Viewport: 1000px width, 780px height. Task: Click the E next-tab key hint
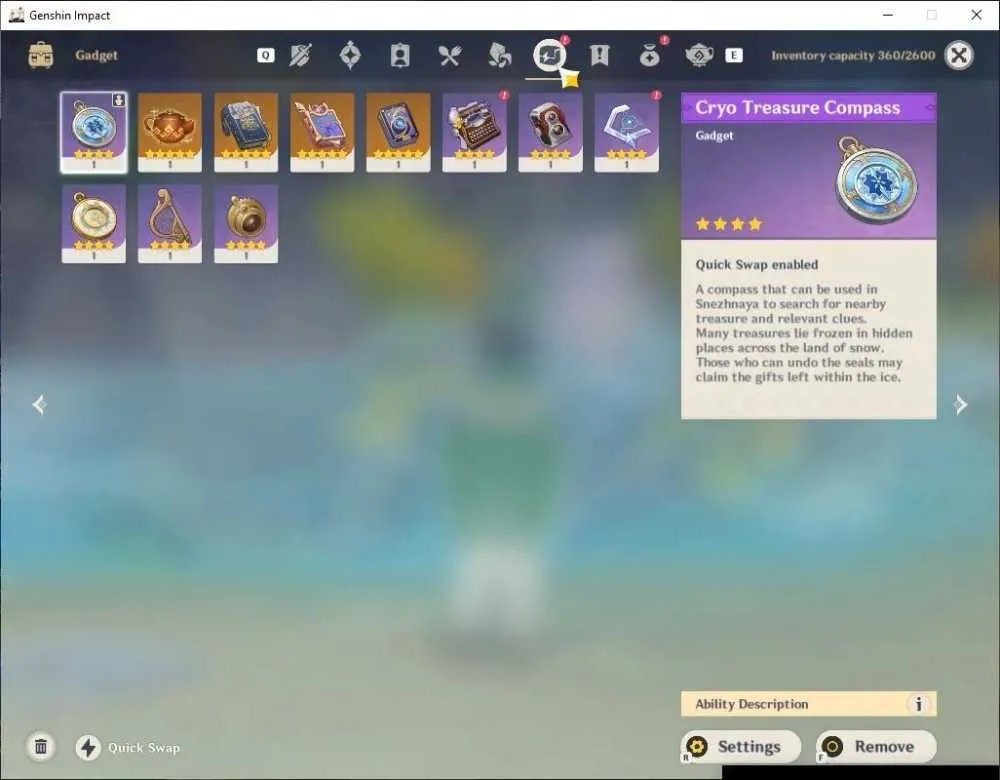click(733, 55)
